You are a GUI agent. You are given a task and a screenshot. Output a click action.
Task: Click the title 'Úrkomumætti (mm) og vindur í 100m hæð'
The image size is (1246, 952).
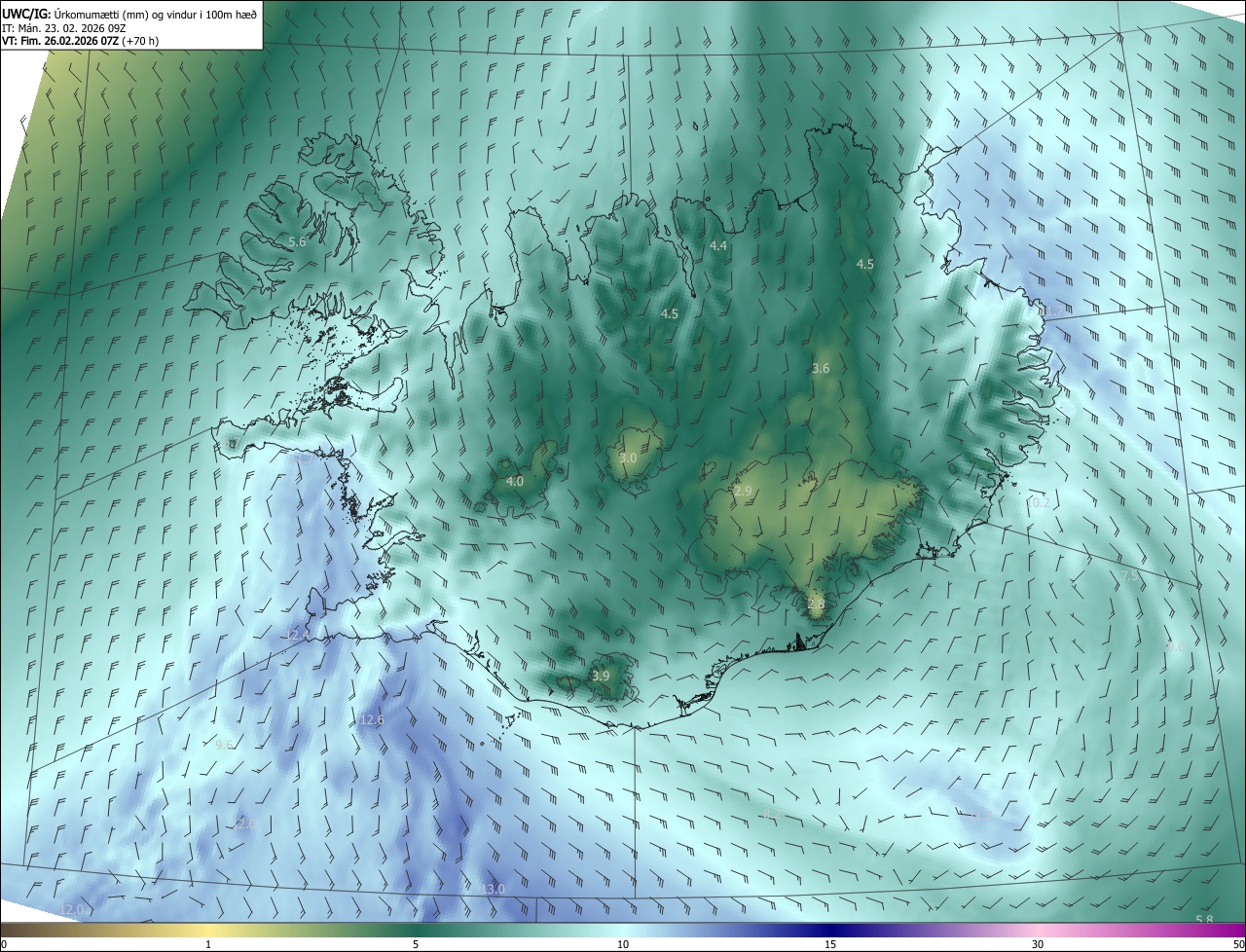tap(155, 14)
